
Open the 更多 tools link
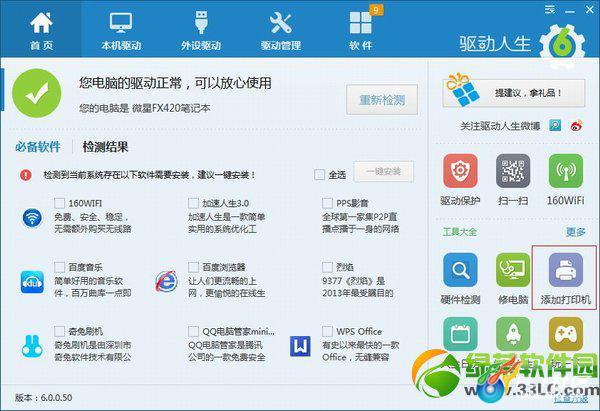(x=576, y=232)
